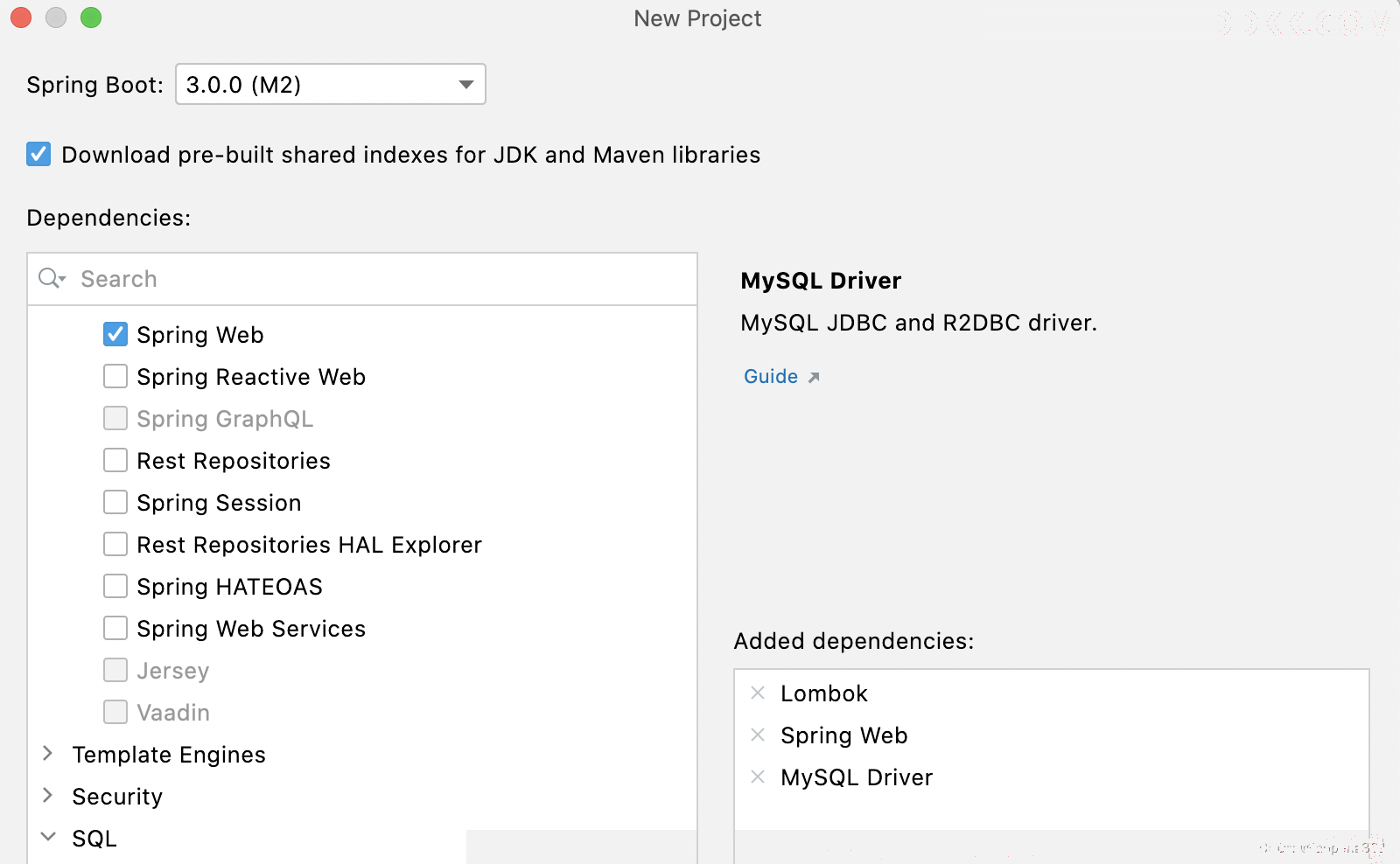Tick the Spring Session checkbox
The image size is (1400, 864).
tap(115, 502)
